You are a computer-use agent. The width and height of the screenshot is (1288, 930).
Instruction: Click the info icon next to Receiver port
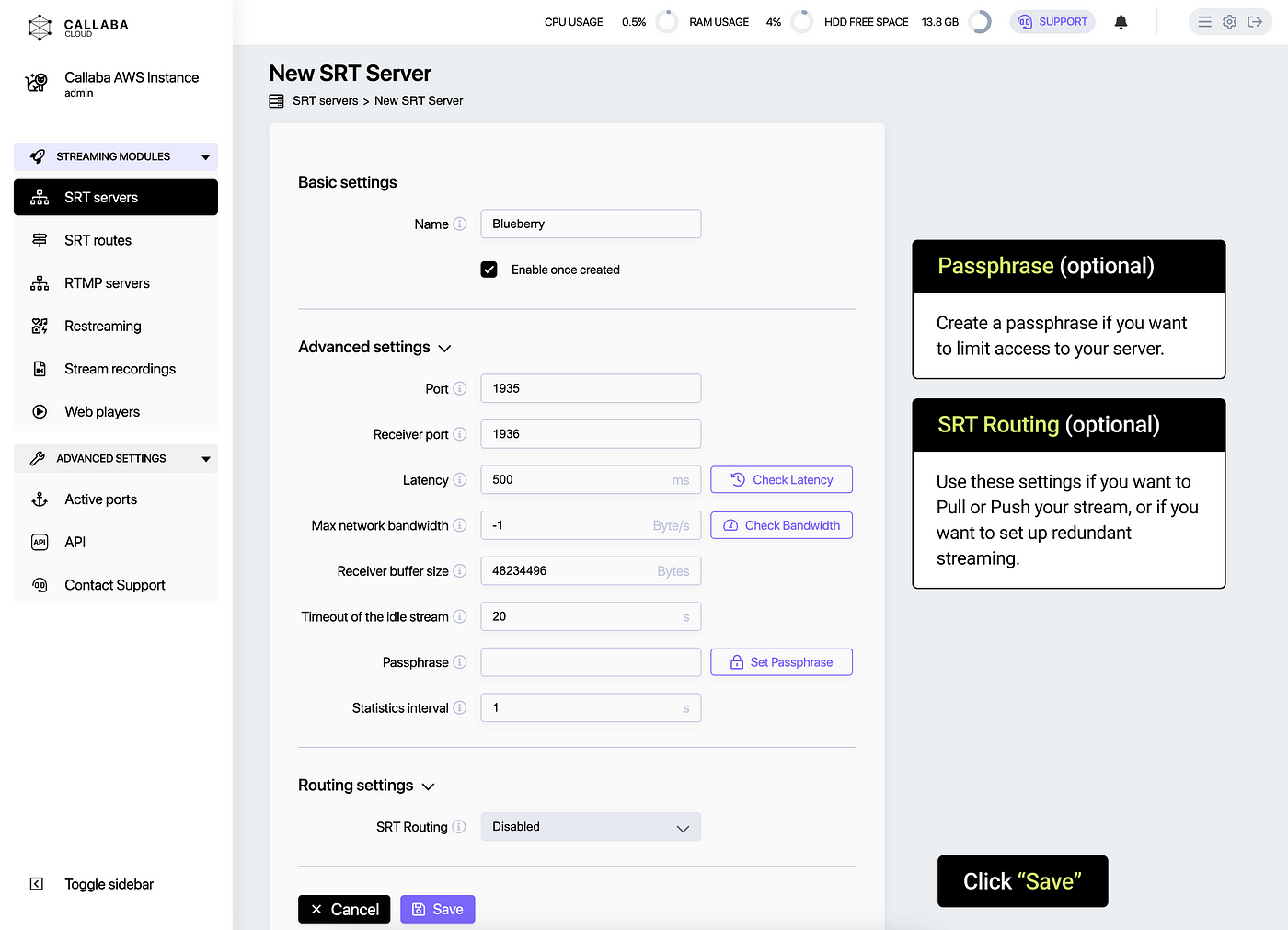460,434
